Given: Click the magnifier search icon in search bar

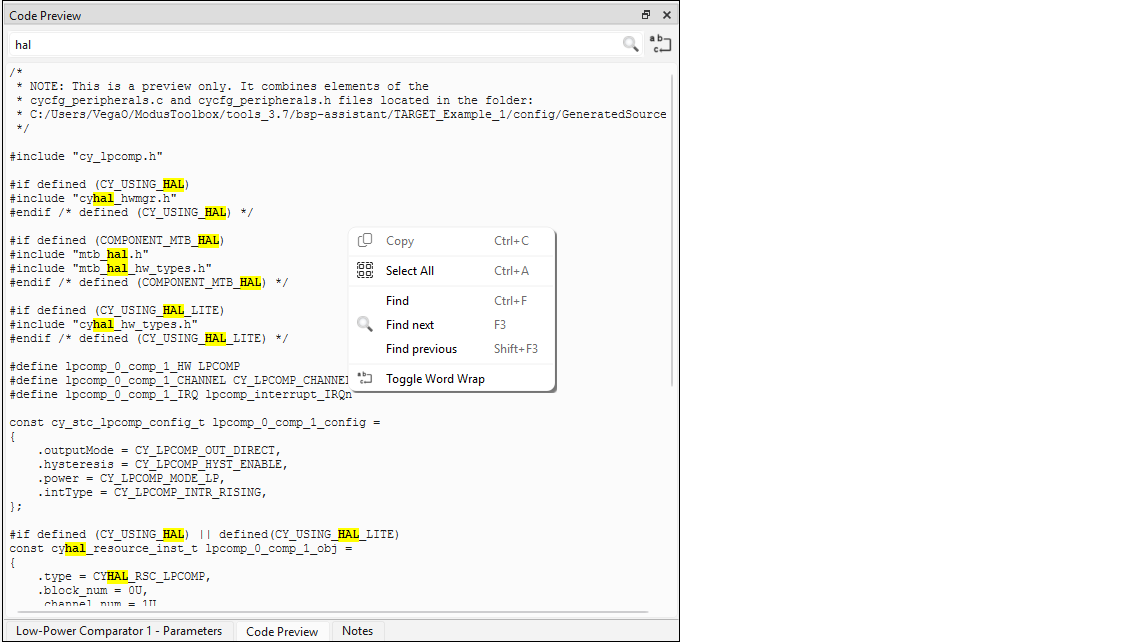Looking at the screenshot, I should [x=630, y=44].
